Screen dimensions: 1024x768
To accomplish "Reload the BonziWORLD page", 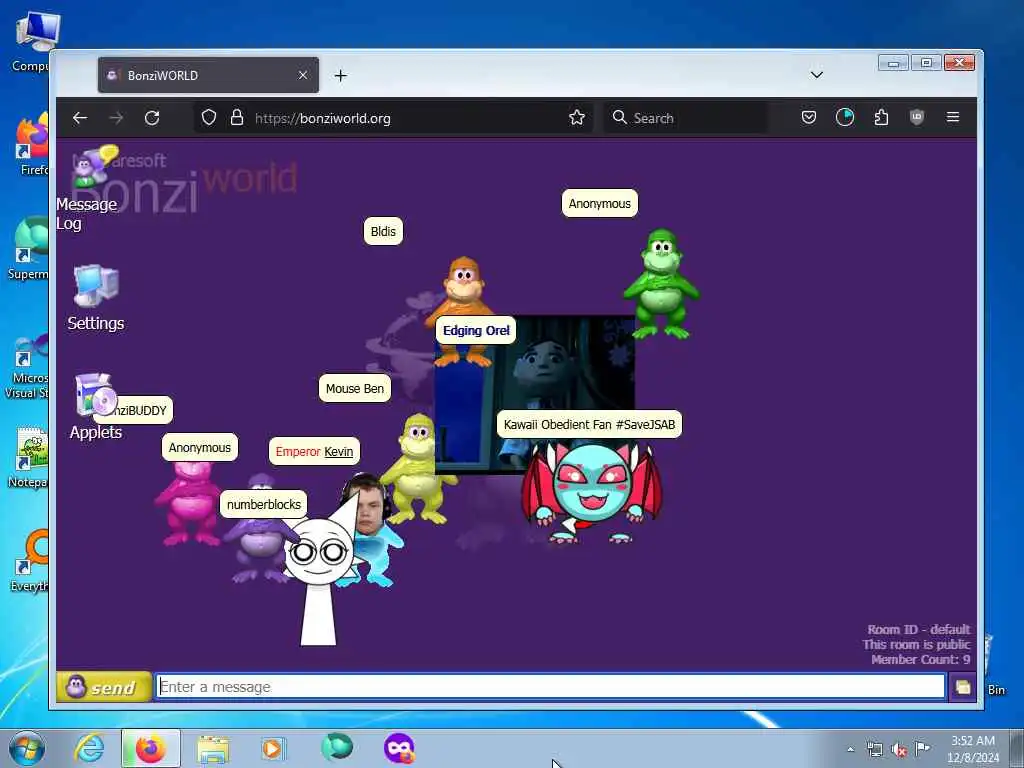I will coord(152,118).
